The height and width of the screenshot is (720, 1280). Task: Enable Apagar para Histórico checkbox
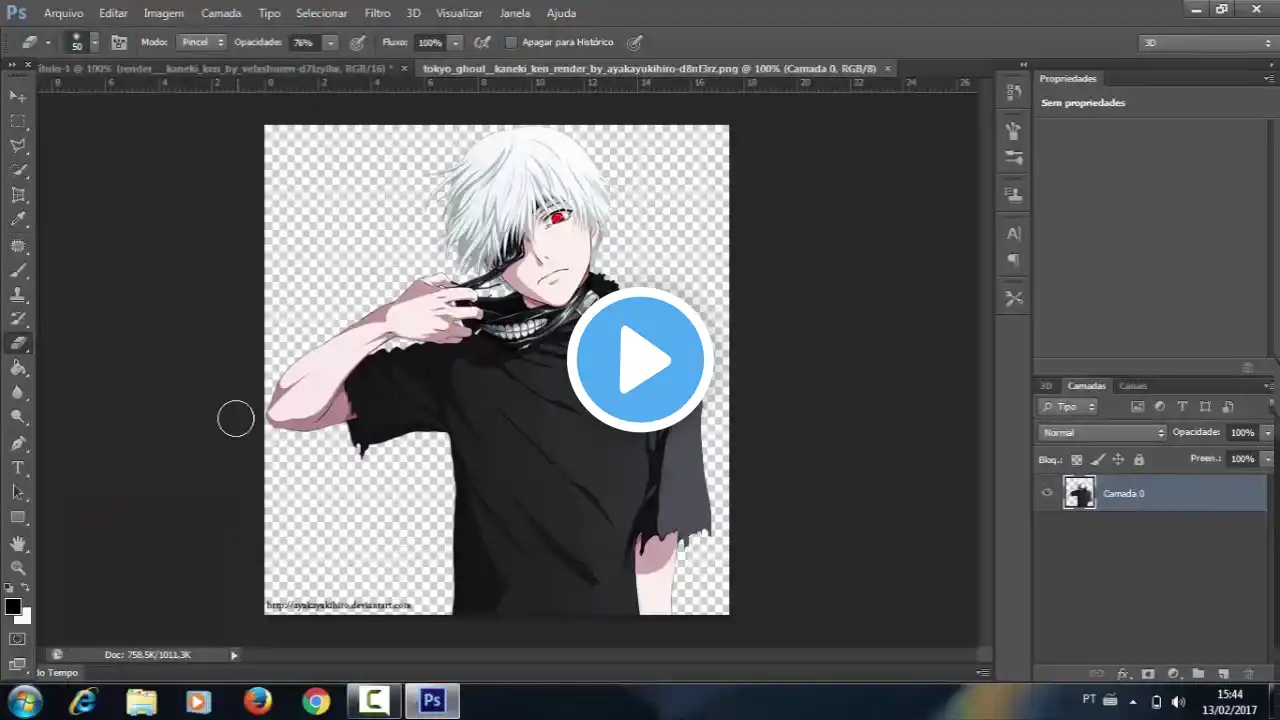pyautogui.click(x=512, y=42)
